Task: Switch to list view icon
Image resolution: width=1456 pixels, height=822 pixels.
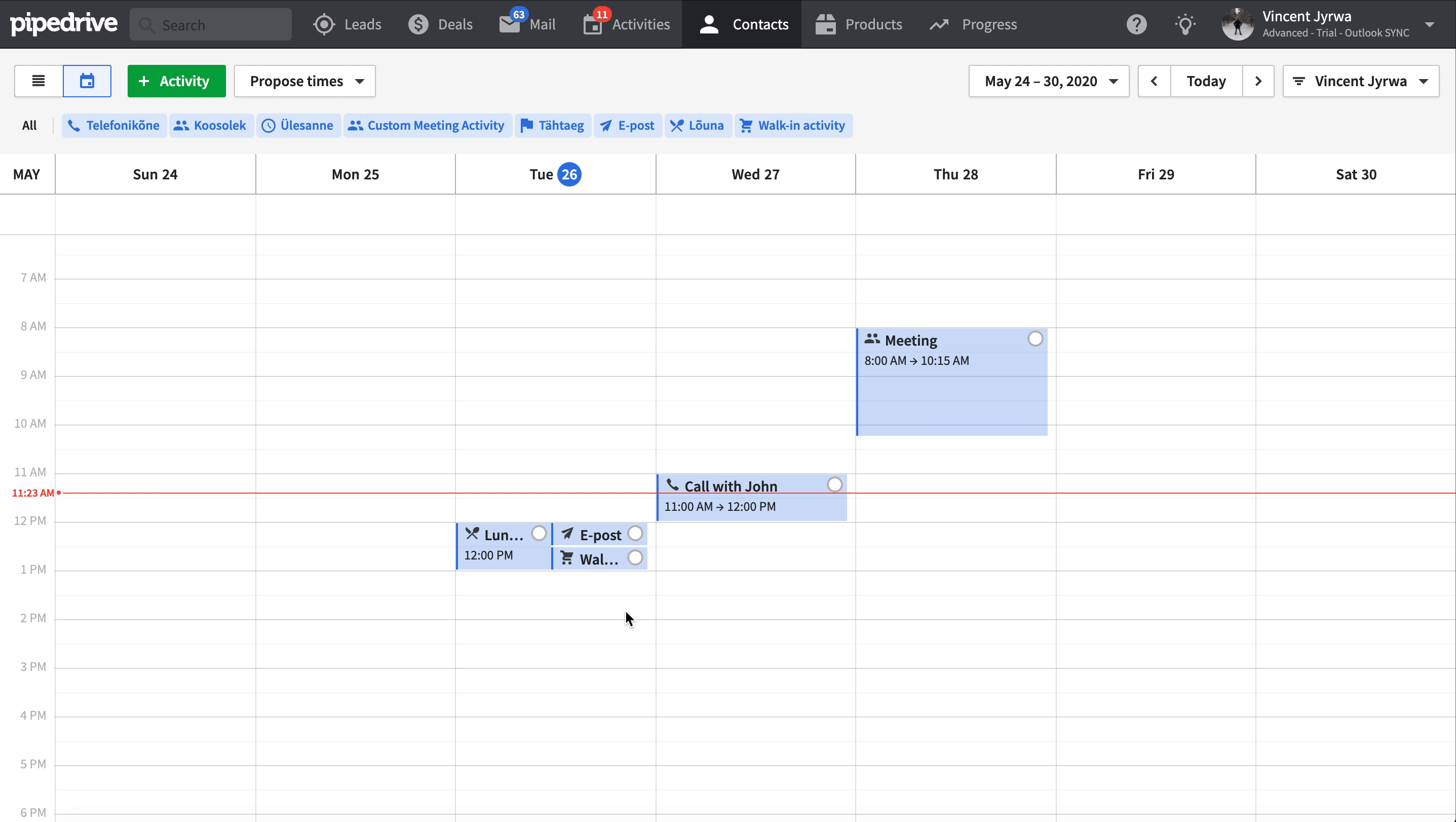Action: (x=39, y=81)
